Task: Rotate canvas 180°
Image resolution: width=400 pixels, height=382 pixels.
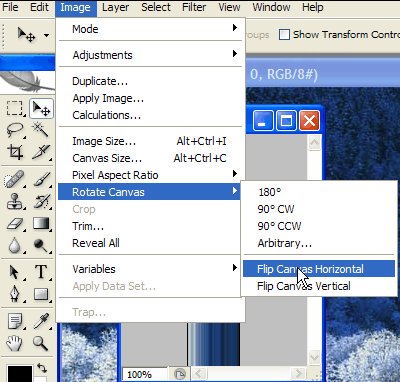Action: coord(319,192)
